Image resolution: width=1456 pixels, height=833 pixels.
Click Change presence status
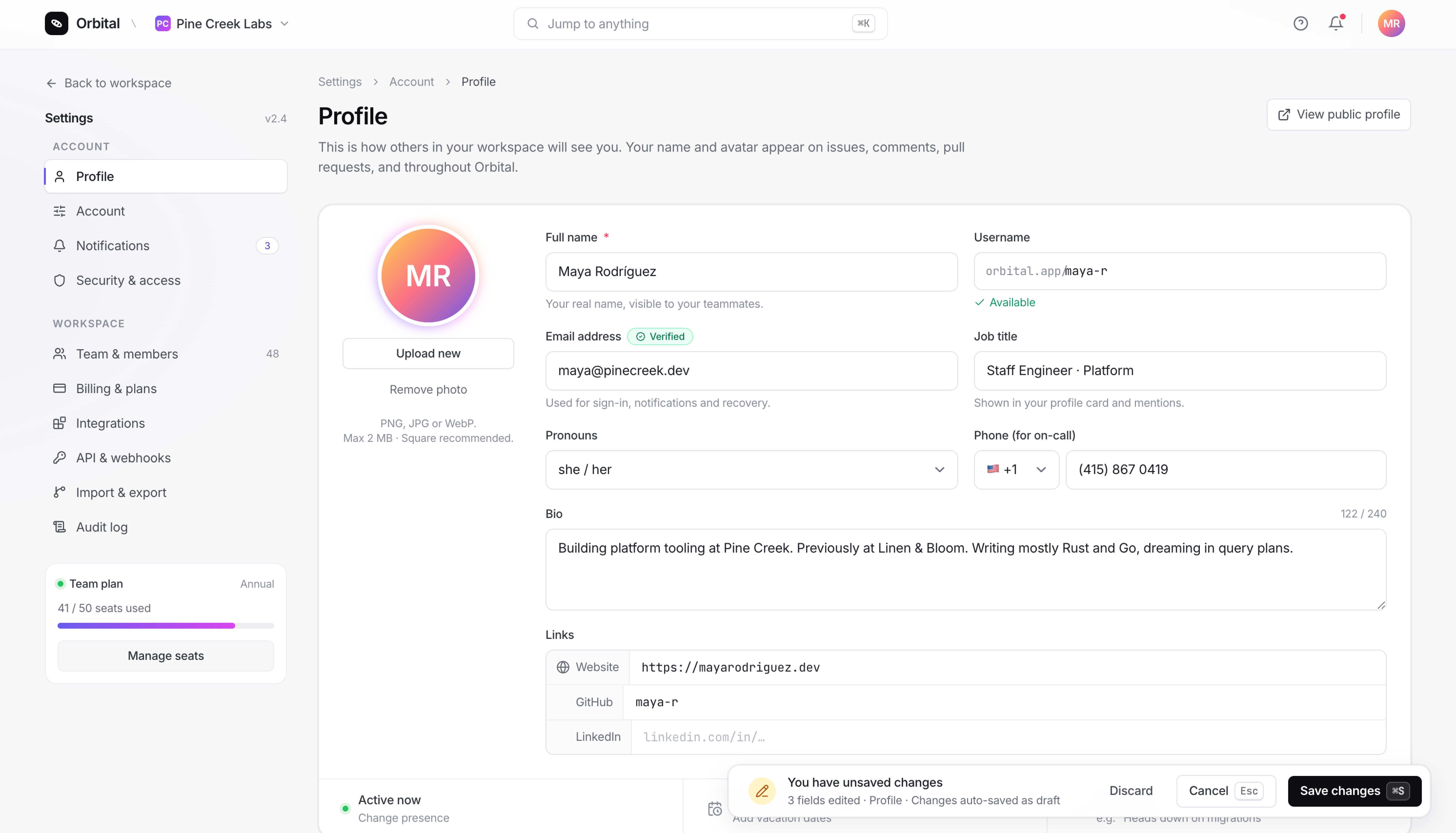click(404, 818)
